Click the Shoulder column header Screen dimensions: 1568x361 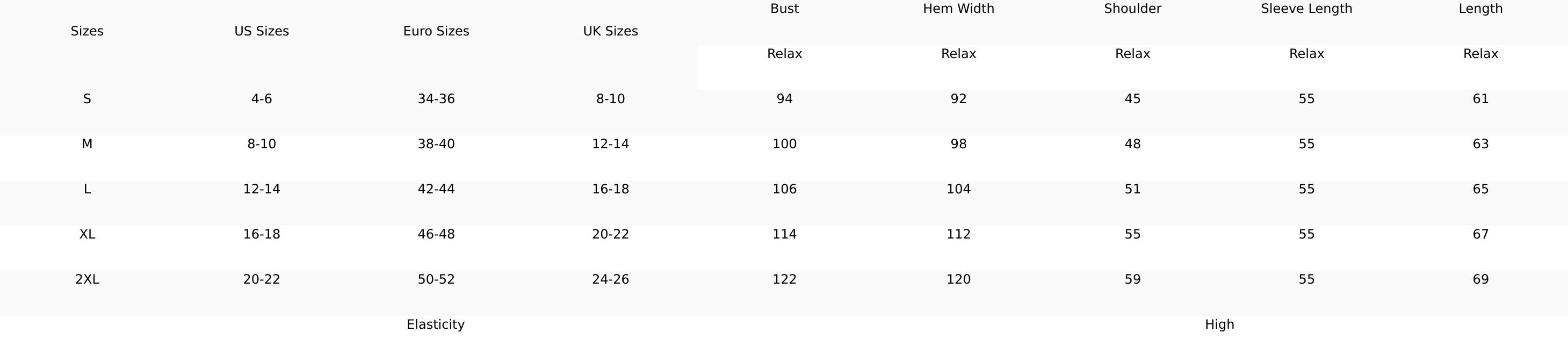pyautogui.click(x=1132, y=9)
